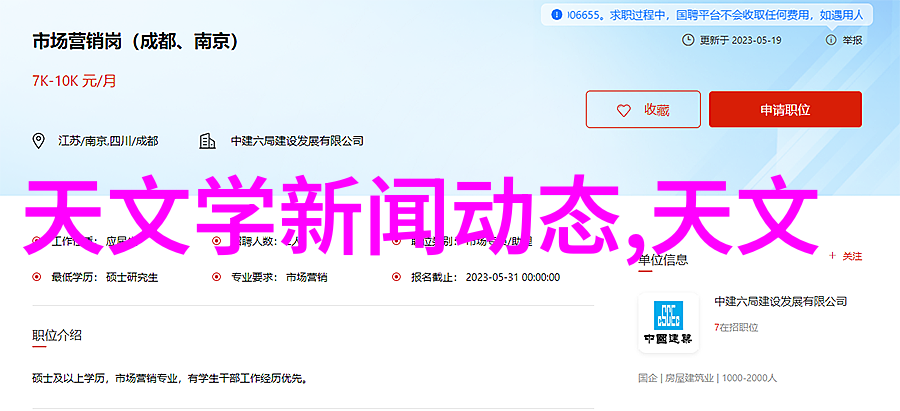
Task: Click the clock icon beside 更新于 date
Action: pos(688,40)
